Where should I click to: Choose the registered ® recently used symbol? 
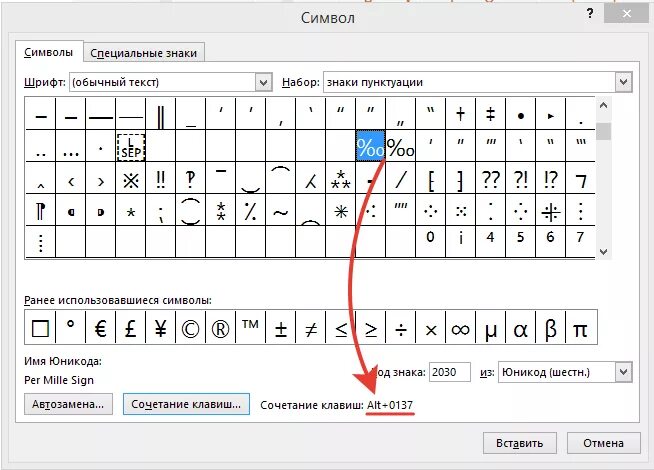click(x=220, y=328)
